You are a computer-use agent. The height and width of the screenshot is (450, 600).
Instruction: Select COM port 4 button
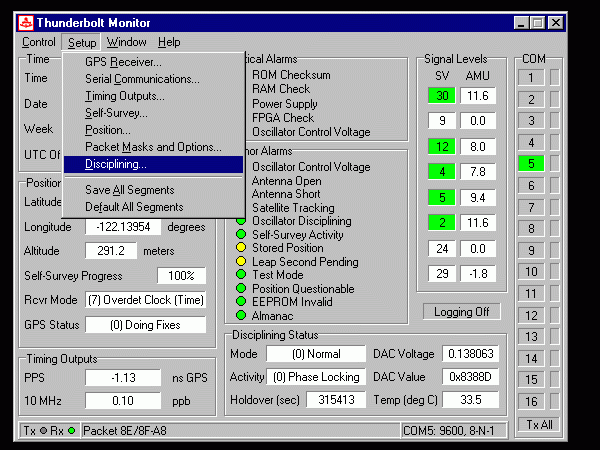coord(531,142)
